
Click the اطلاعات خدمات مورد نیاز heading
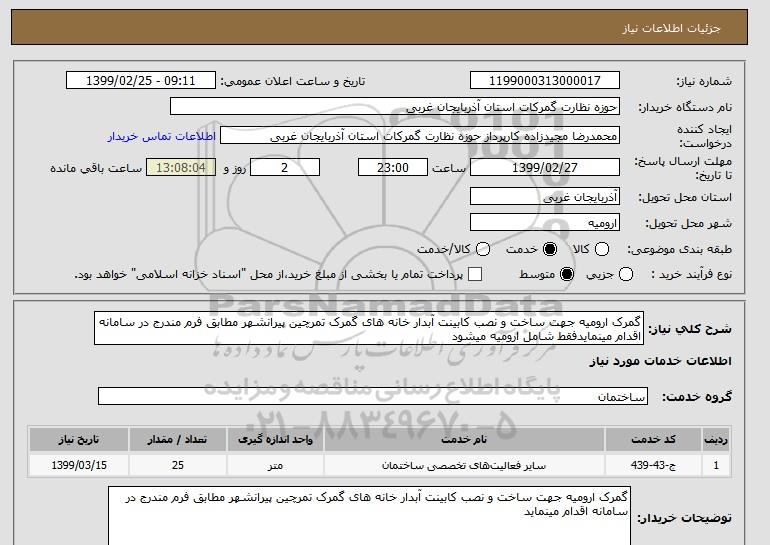[660, 361]
